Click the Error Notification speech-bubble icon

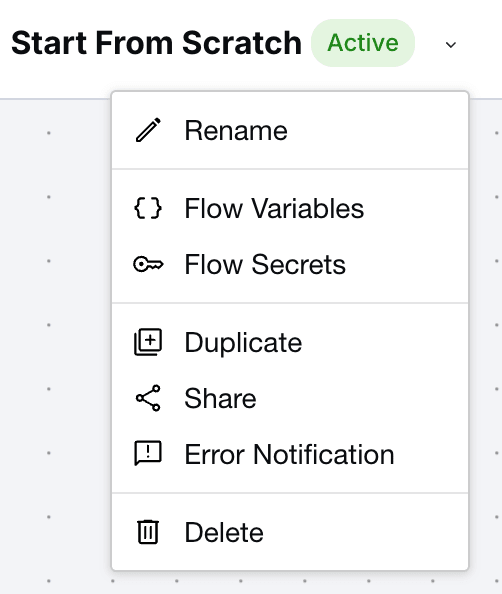(148, 453)
